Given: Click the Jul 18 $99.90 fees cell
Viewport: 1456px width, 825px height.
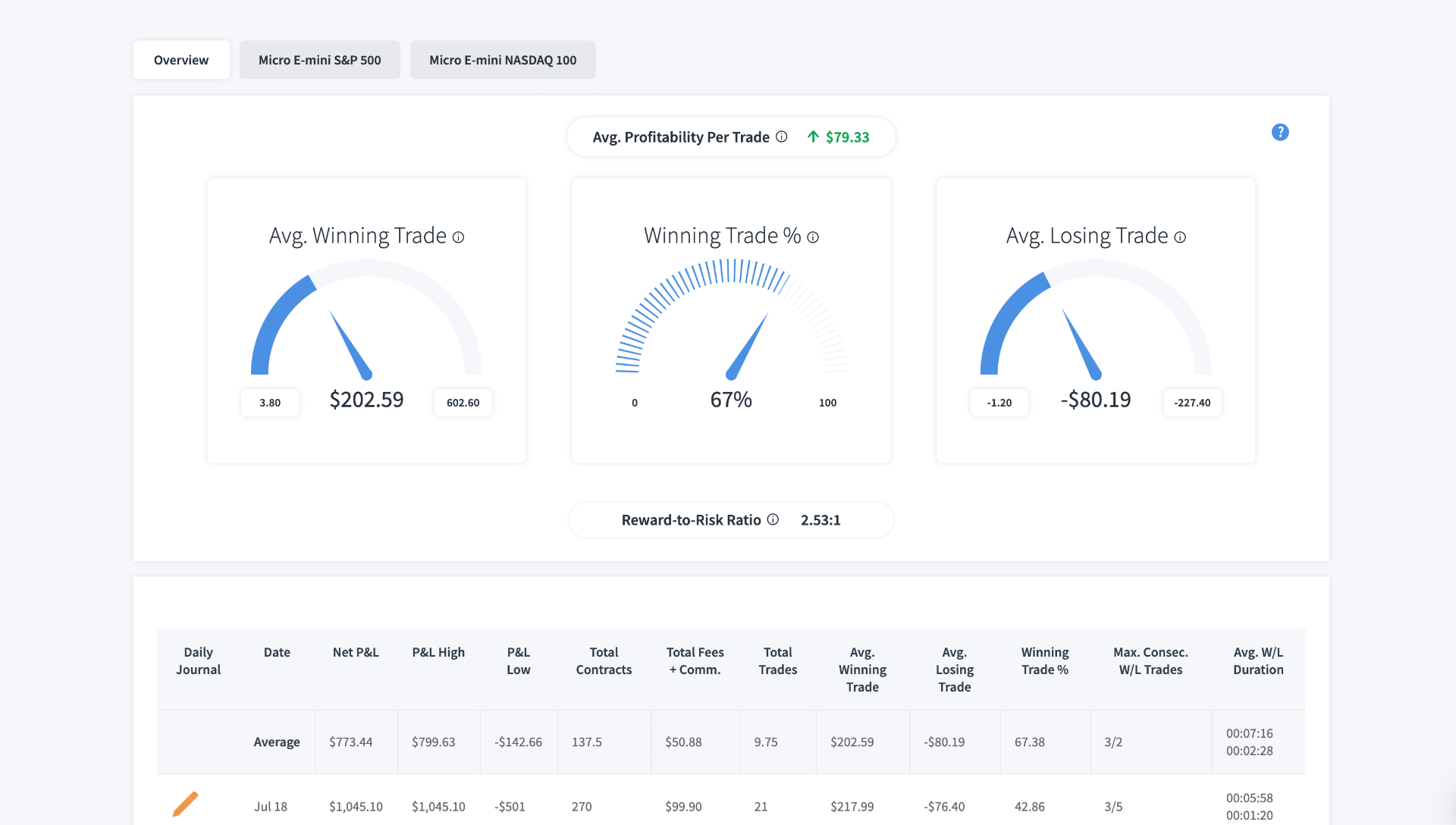Looking at the screenshot, I should [x=683, y=806].
